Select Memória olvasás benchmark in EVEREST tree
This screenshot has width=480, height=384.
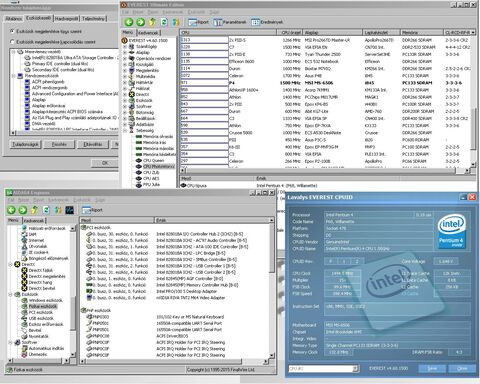point(158,136)
